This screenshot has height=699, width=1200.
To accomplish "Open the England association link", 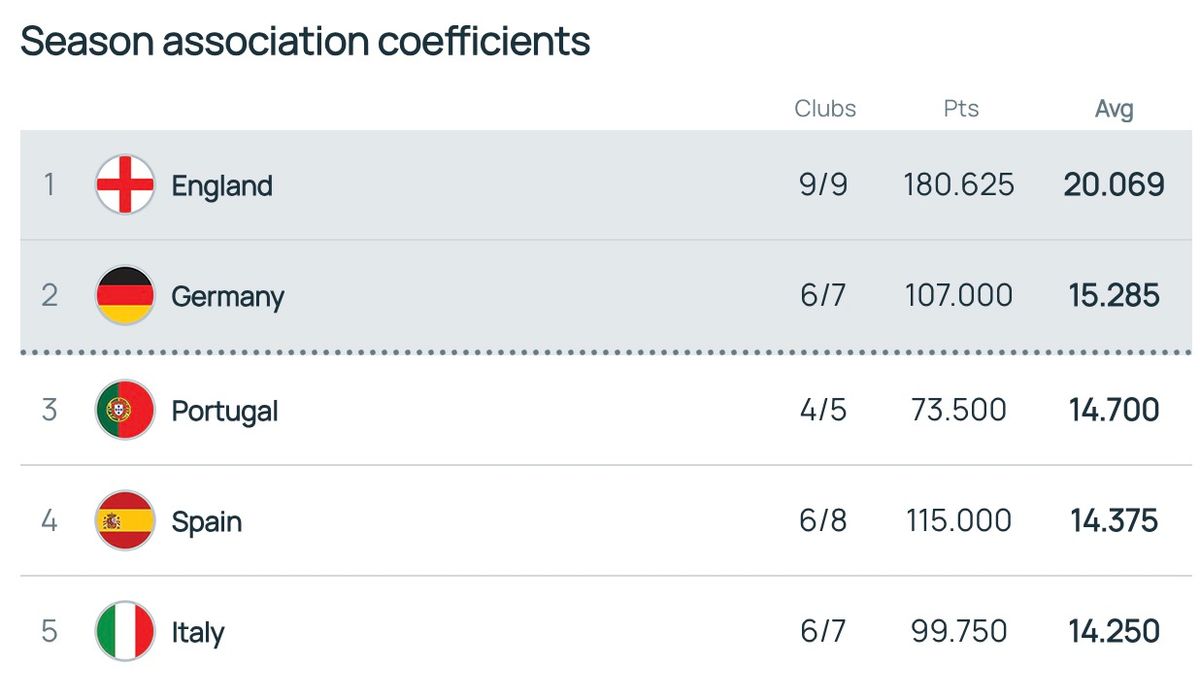I will pos(222,186).
